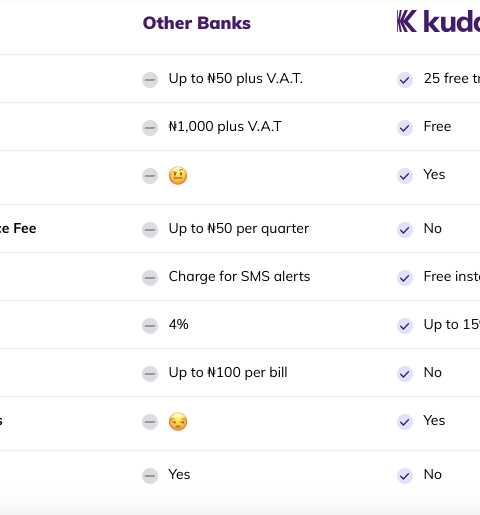Click the maintenance Fee row label

click(18, 229)
